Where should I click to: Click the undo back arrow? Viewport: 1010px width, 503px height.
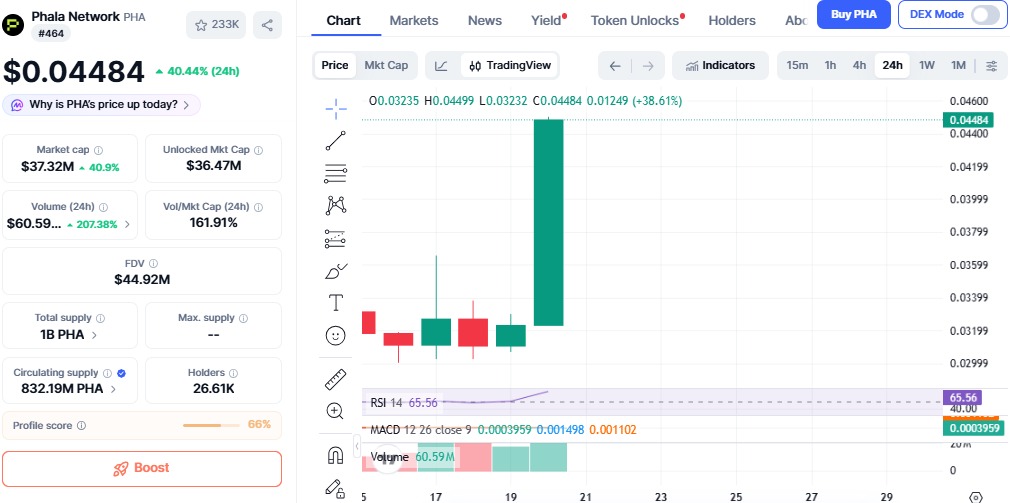point(615,66)
